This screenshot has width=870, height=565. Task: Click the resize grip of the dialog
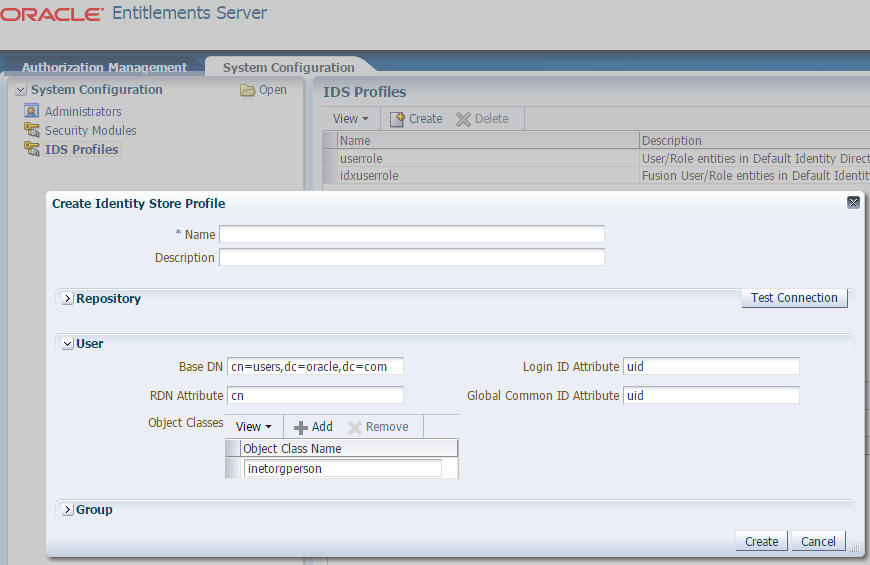click(x=854, y=548)
